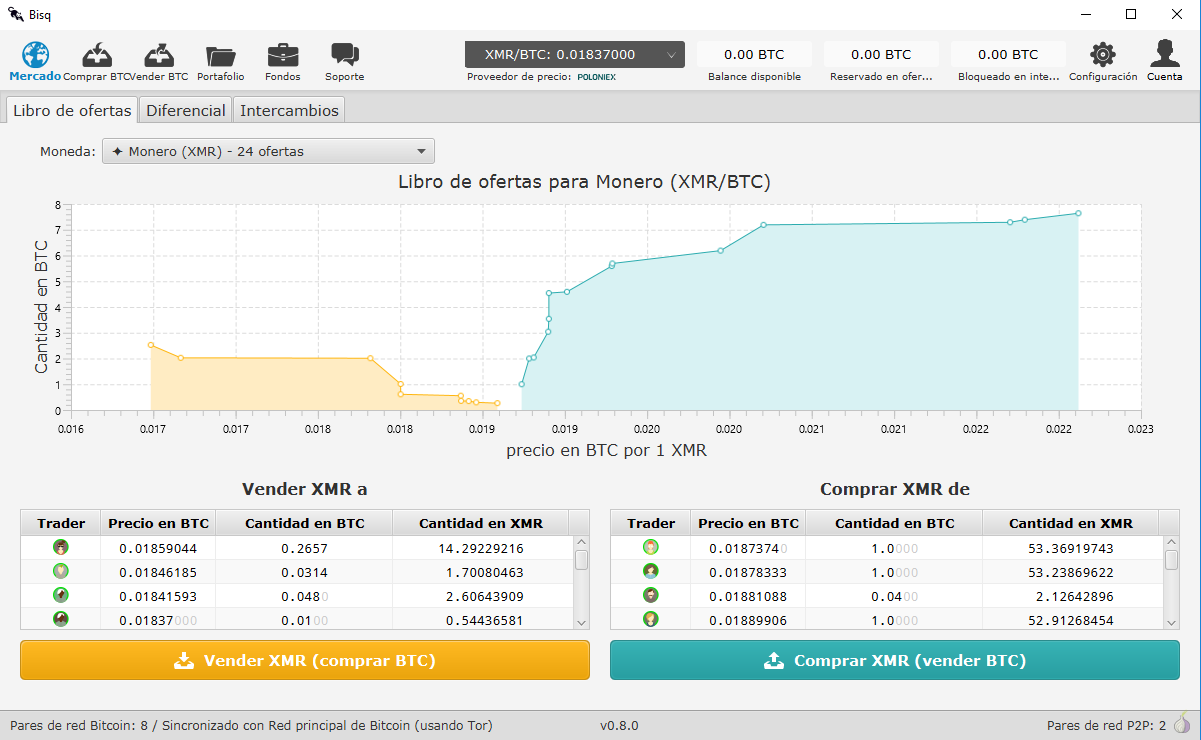
Task: Sort sell table by Precio en BTC
Action: pyautogui.click(x=159, y=523)
